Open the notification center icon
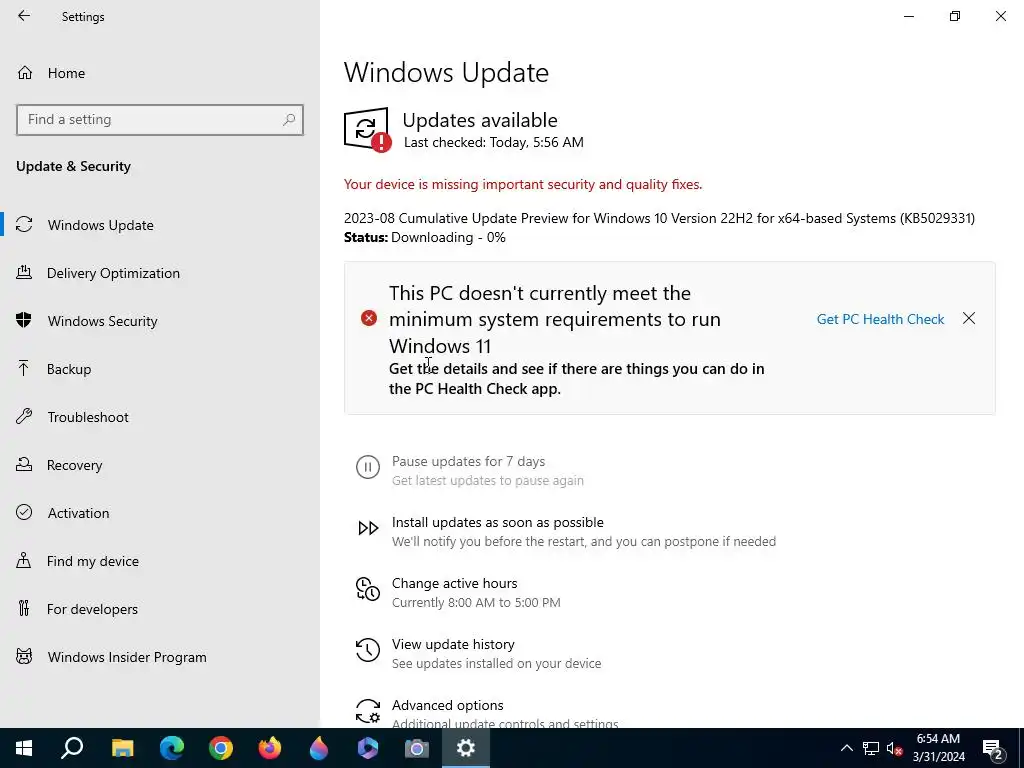 tap(994, 749)
